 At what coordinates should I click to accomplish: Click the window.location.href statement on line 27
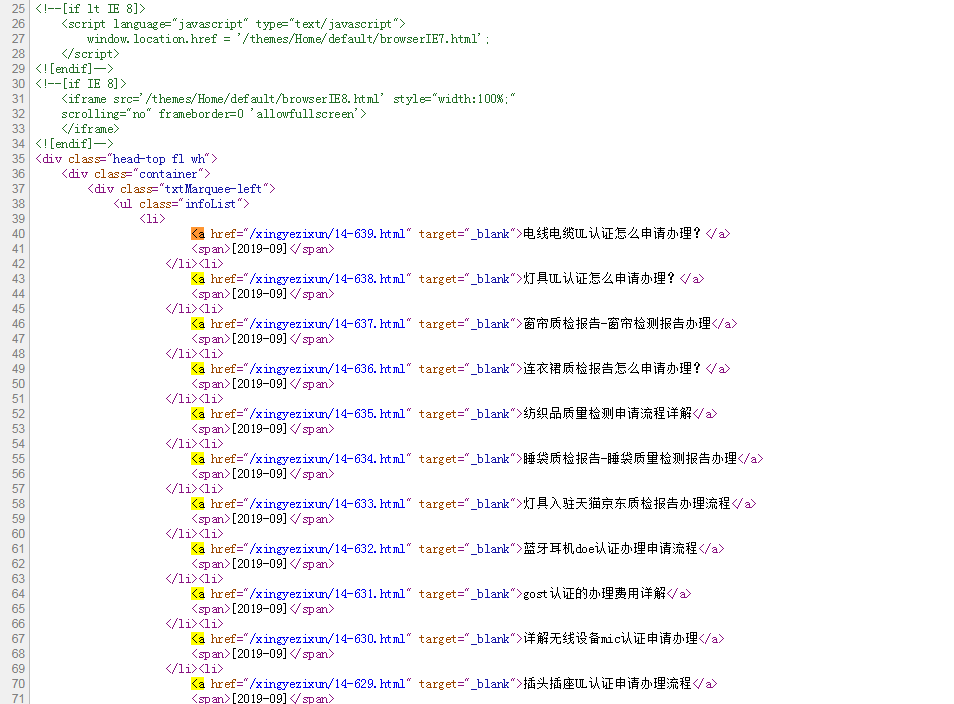[288, 39]
